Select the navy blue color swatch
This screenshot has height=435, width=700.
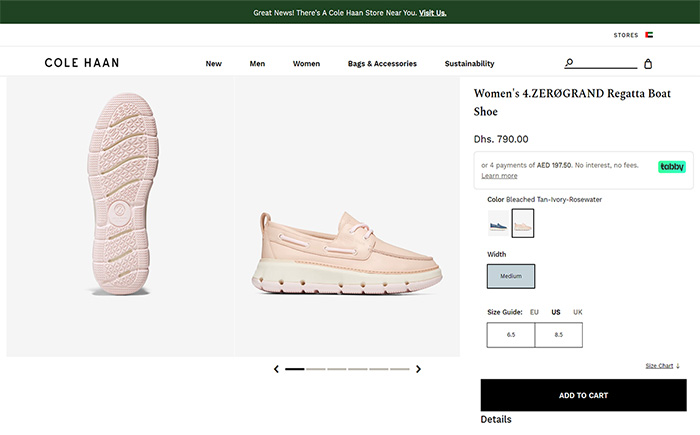point(498,223)
